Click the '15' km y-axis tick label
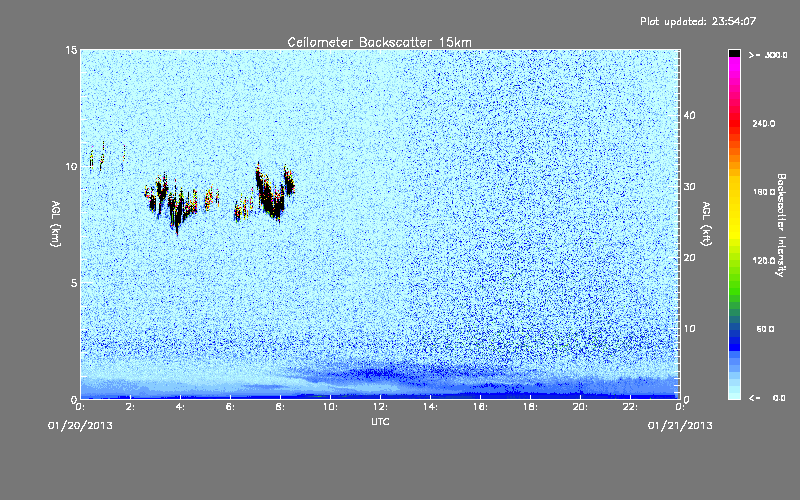Viewport: 800px width, 500px height. click(71, 50)
